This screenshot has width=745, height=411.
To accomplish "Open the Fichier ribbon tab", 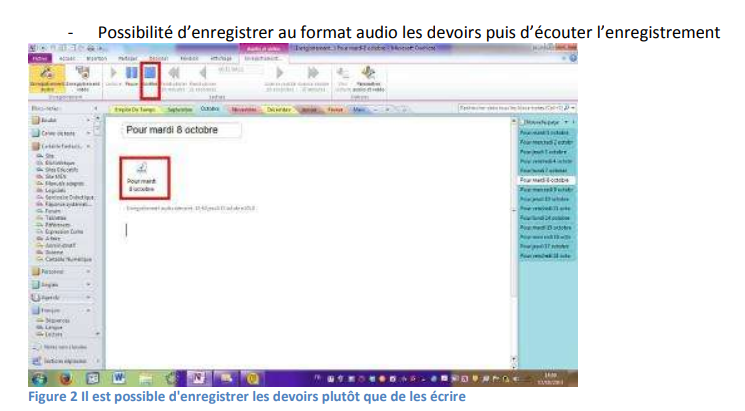I will tap(38, 57).
